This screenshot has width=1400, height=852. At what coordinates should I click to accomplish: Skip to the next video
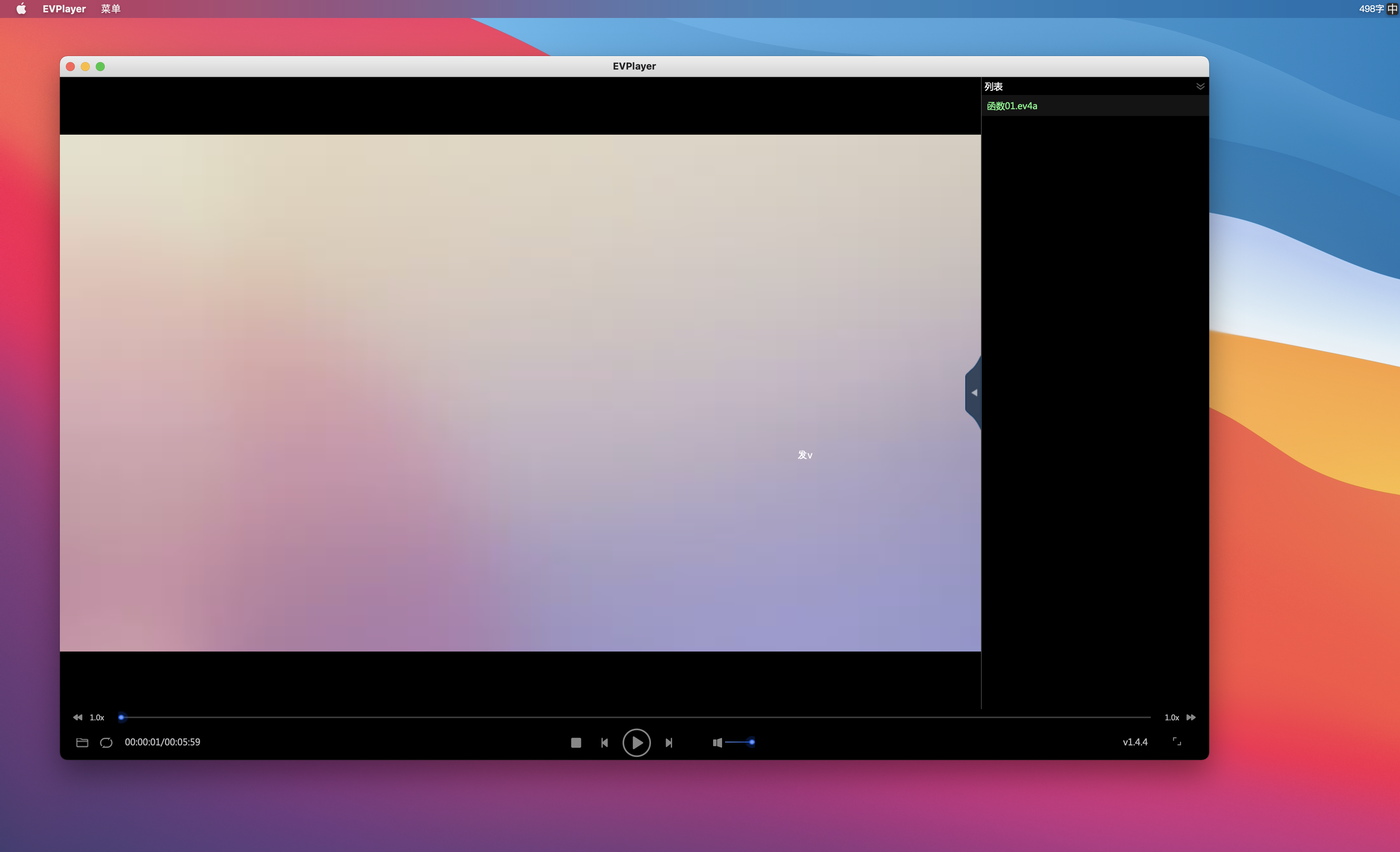pos(669,742)
